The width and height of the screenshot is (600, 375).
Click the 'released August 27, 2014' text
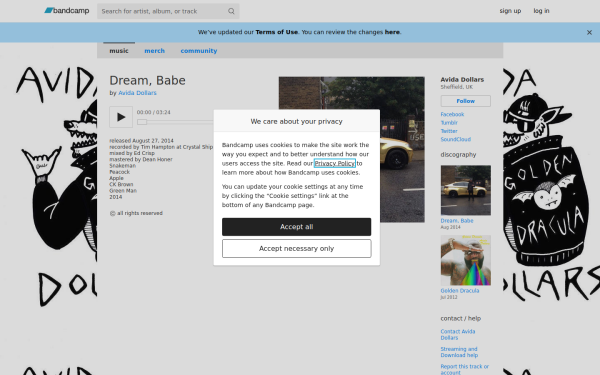tap(141, 140)
